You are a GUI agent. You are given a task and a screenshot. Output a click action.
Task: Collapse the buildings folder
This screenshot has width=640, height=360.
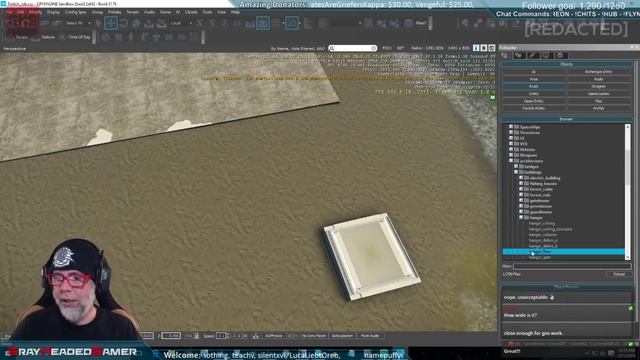(516, 172)
